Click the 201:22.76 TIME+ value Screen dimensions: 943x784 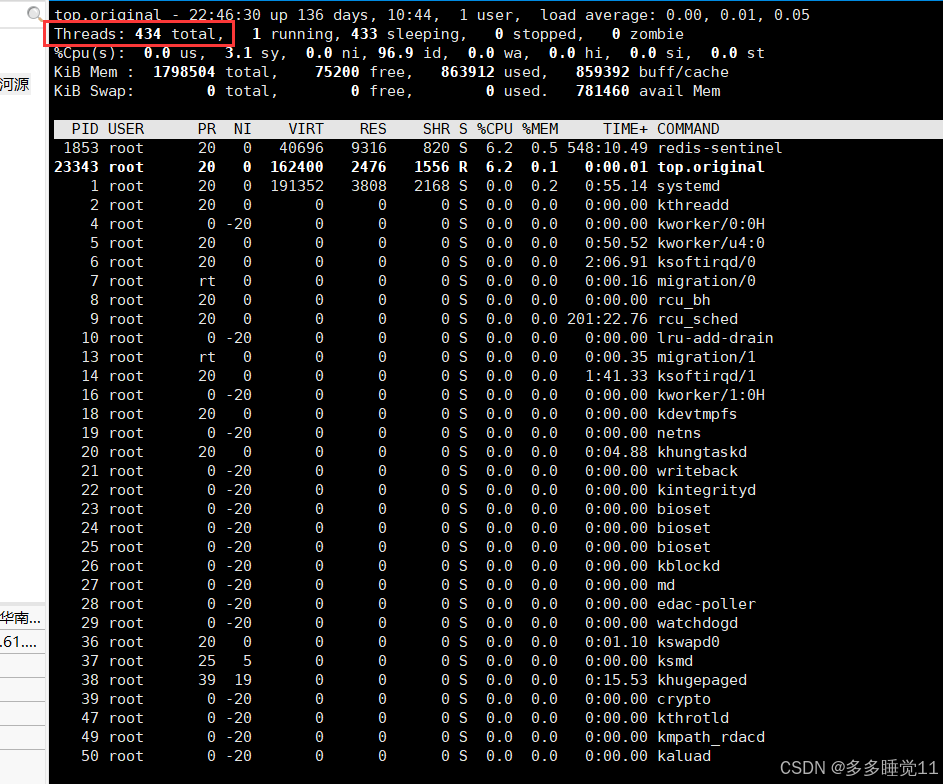coord(607,319)
